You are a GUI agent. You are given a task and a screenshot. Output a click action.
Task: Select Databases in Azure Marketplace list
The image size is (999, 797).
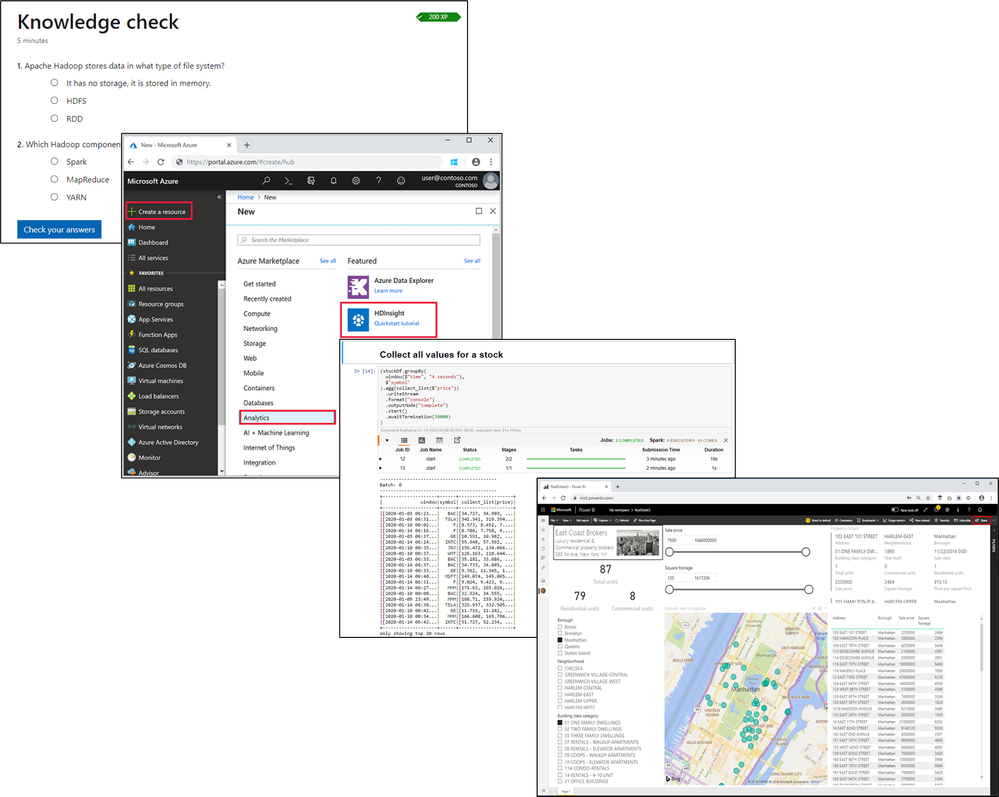point(258,403)
